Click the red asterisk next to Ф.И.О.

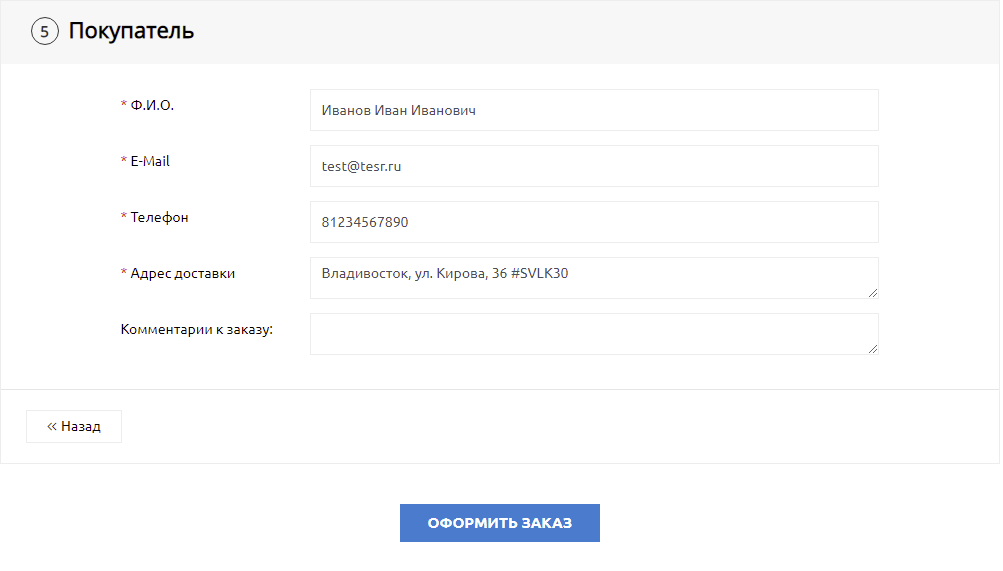coord(124,106)
